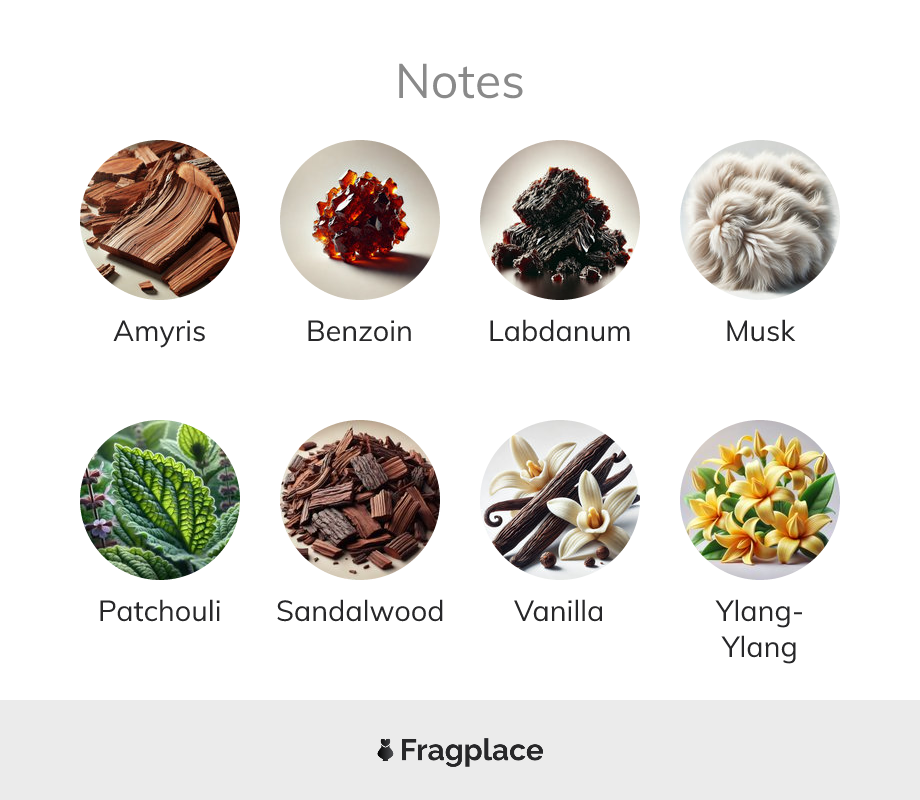920x800 pixels.
Task: Click the Amyris wood image
Action: 160,220
